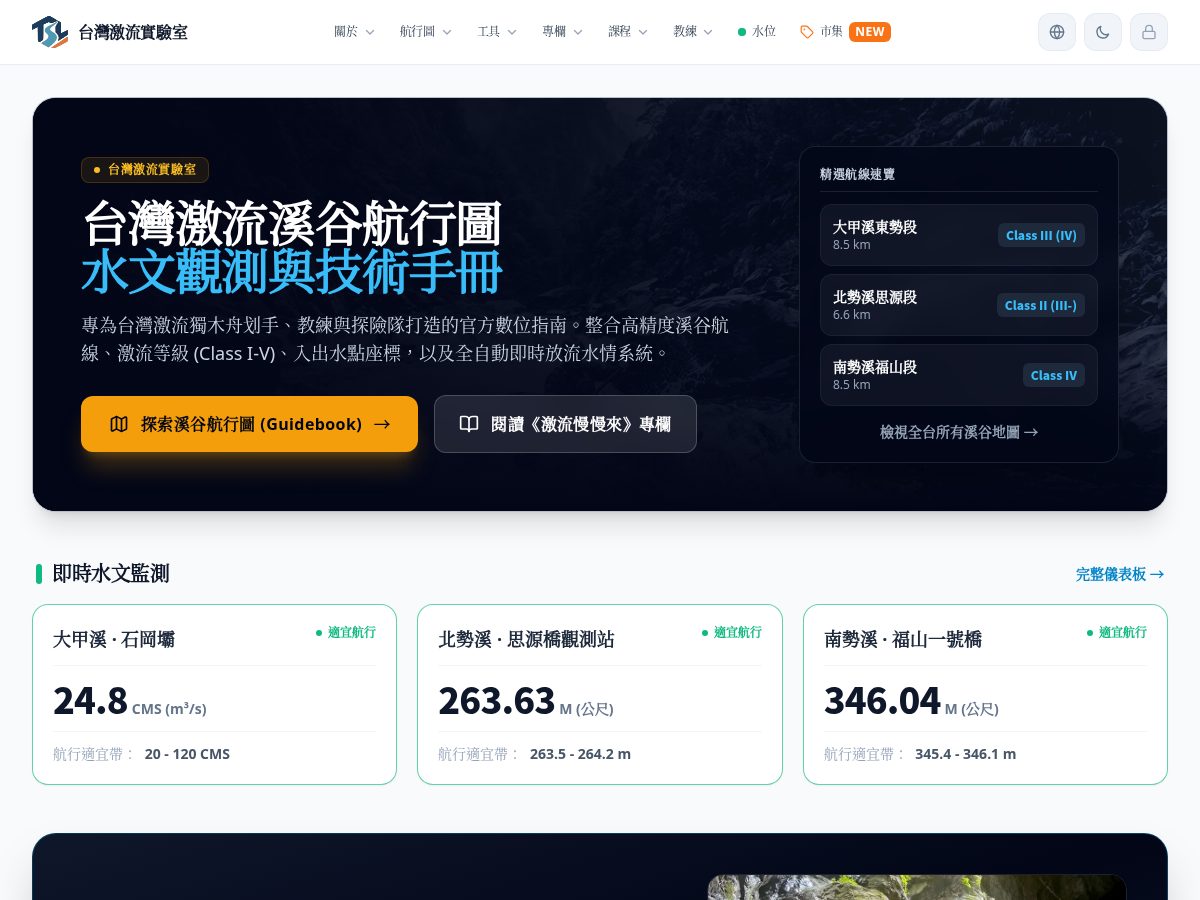Open the 大甲溪東勢段 route card

pyautogui.click(x=958, y=235)
